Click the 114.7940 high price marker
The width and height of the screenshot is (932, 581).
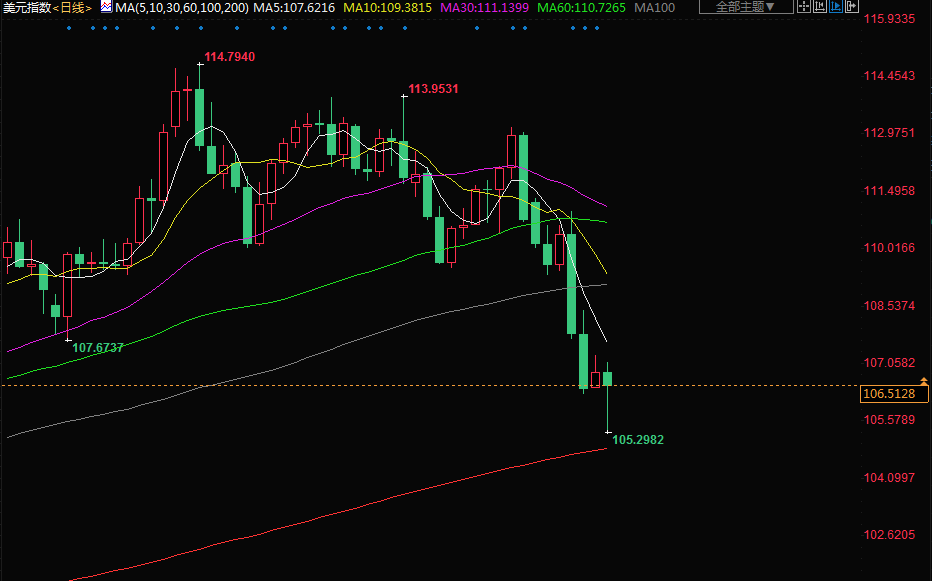coord(229,57)
